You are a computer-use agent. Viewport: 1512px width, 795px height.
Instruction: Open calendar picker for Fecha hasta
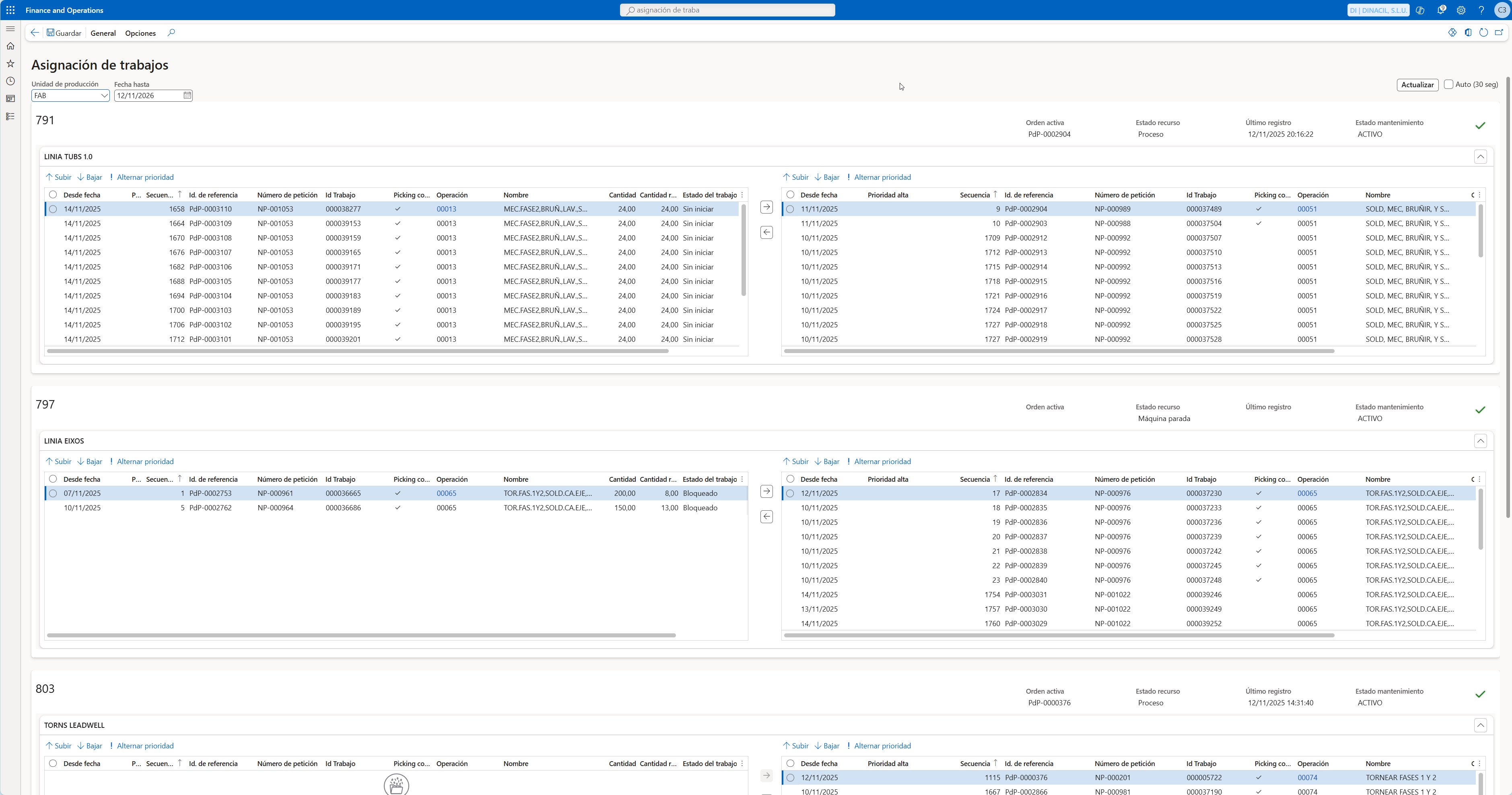pyautogui.click(x=187, y=96)
